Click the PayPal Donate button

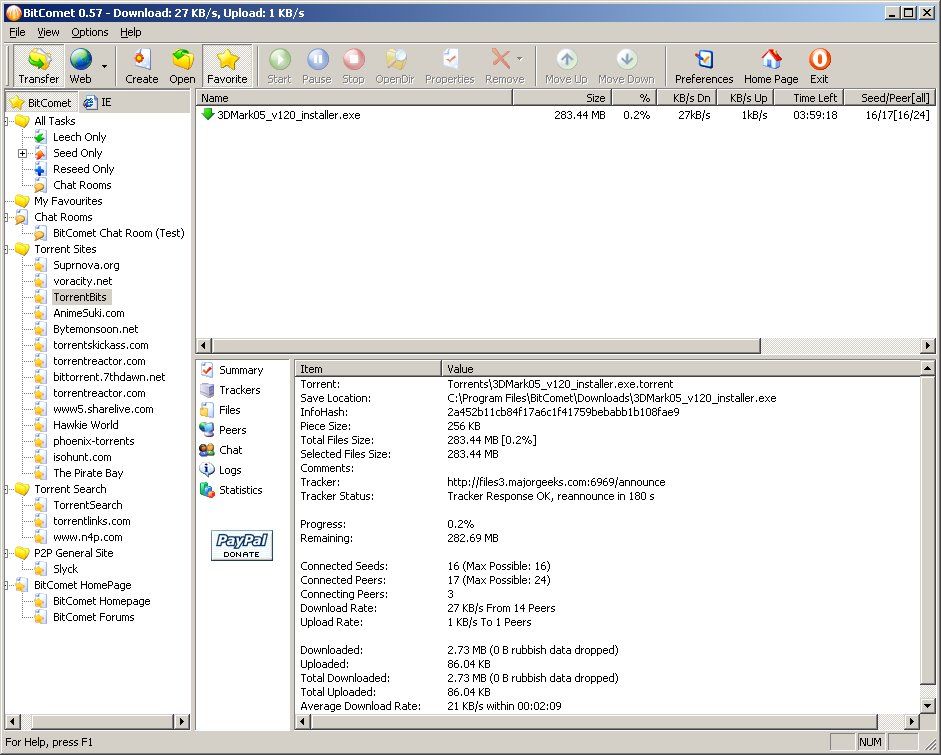click(x=242, y=545)
